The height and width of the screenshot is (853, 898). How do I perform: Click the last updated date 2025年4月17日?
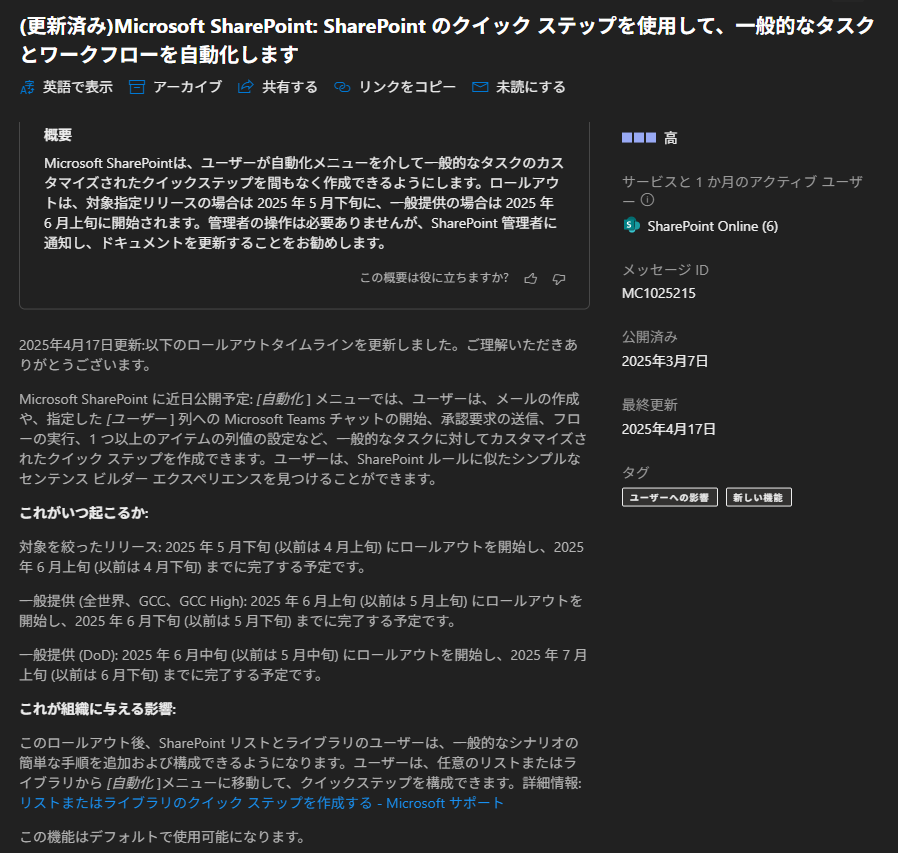(669, 429)
